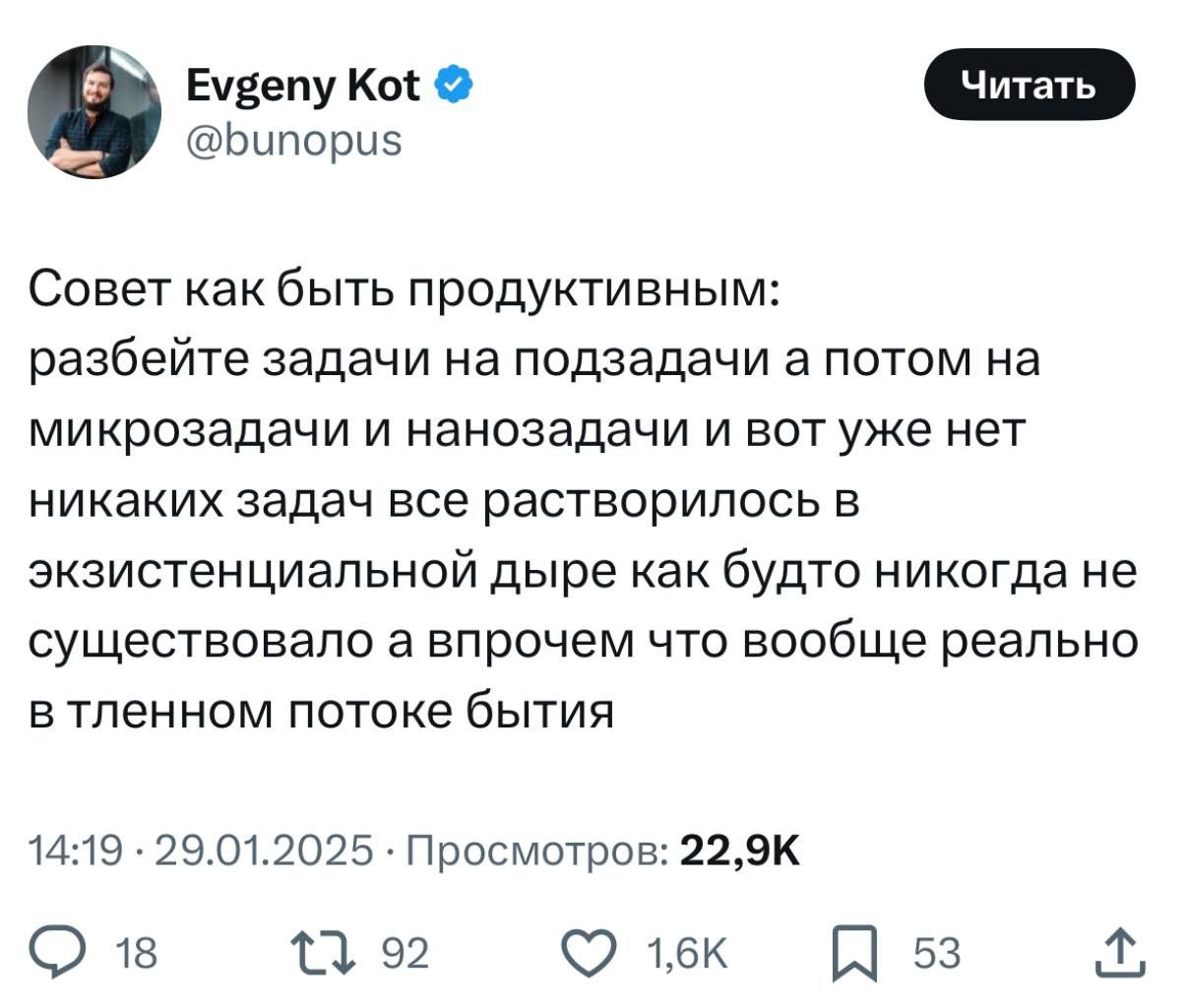This screenshot has height=1008, width=1187.
Task: Select the views count 22,9K
Action: (x=742, y=849)
